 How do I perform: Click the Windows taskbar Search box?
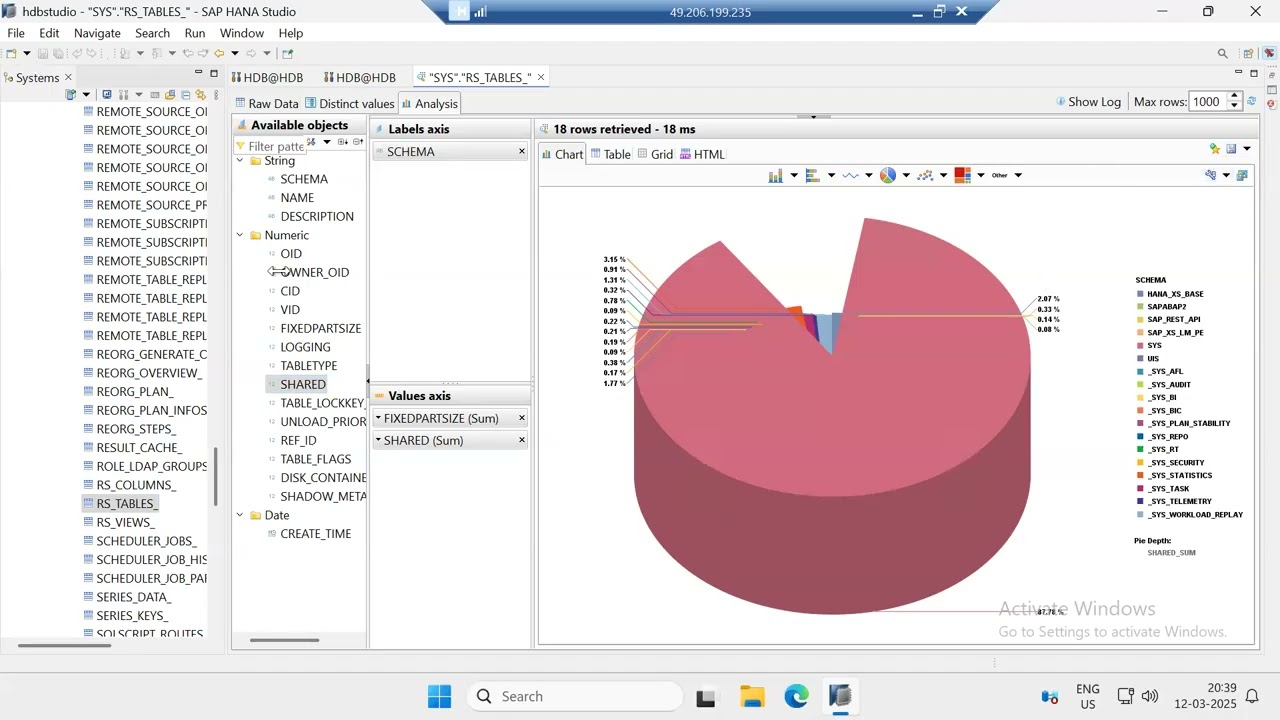point(575,697)
